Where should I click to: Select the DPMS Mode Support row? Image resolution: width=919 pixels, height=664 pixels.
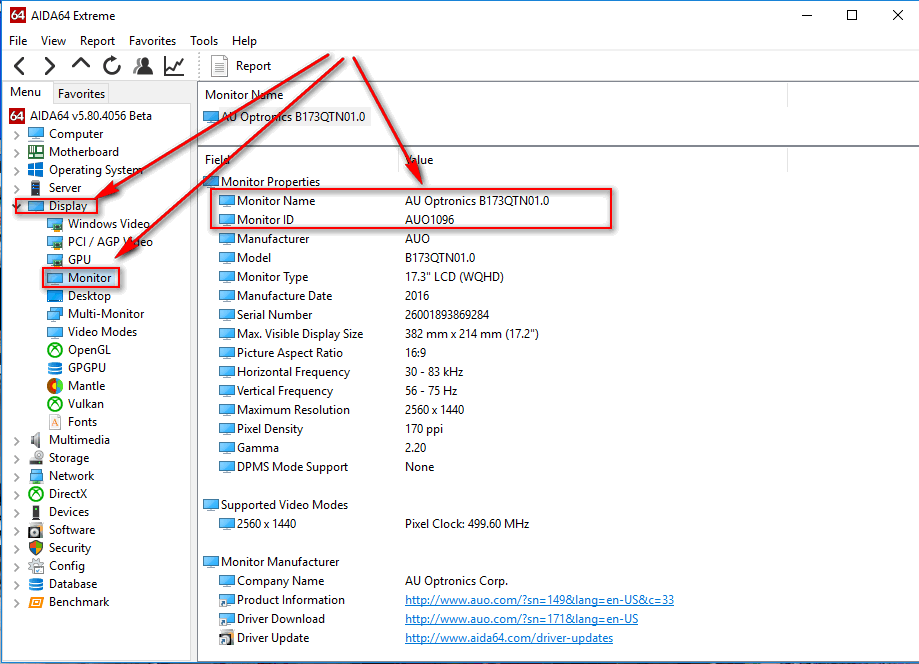[x=326, y=466]
